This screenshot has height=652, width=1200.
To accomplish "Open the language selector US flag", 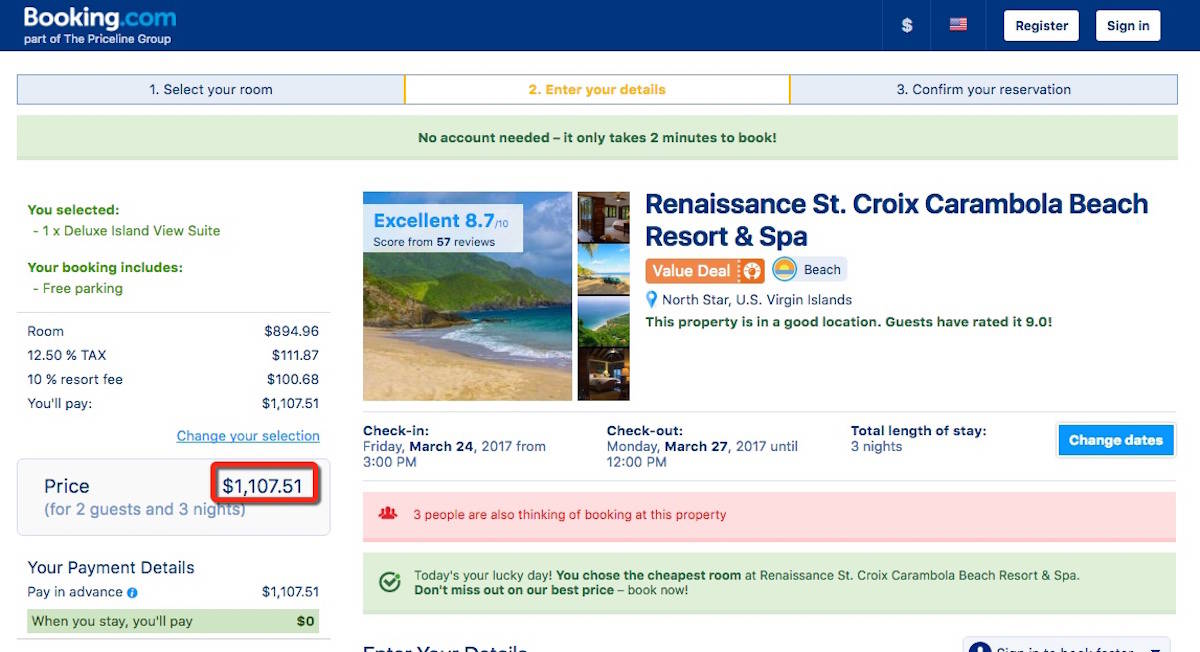I will 958,25.
